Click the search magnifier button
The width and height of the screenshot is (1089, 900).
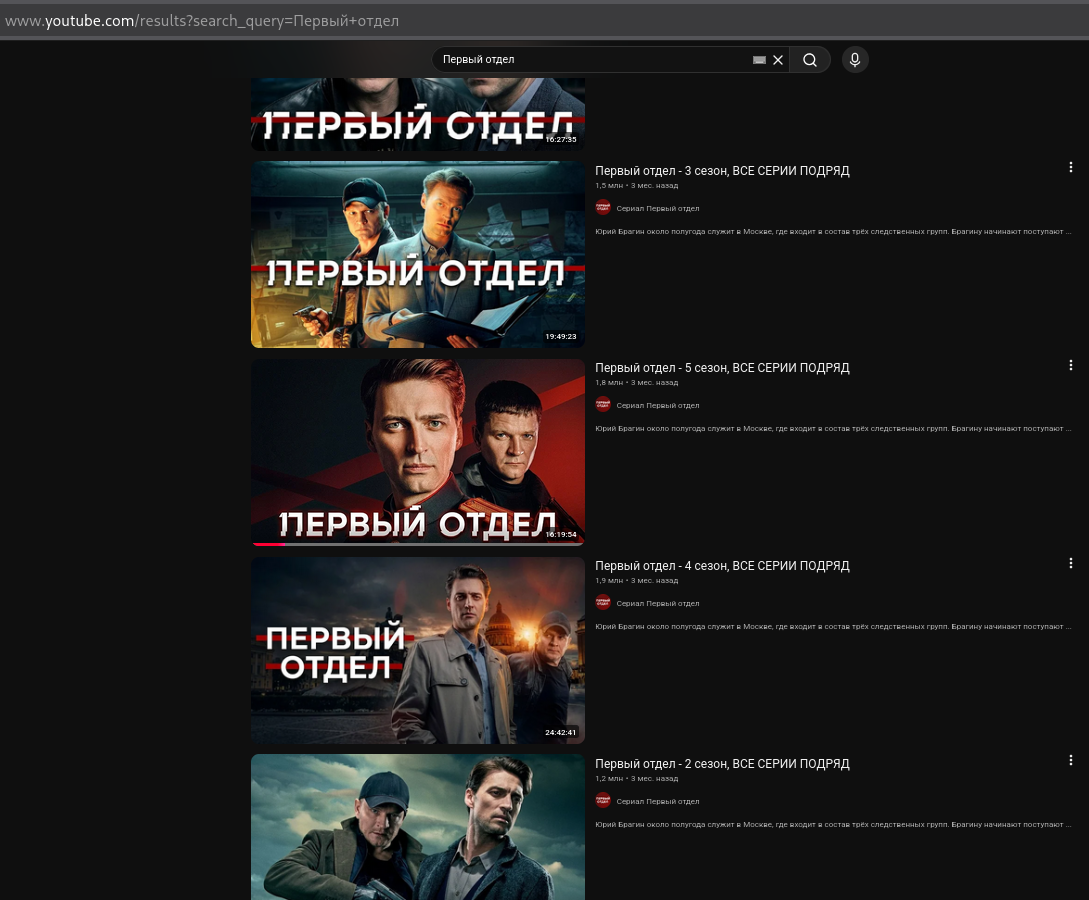[810, 60]
